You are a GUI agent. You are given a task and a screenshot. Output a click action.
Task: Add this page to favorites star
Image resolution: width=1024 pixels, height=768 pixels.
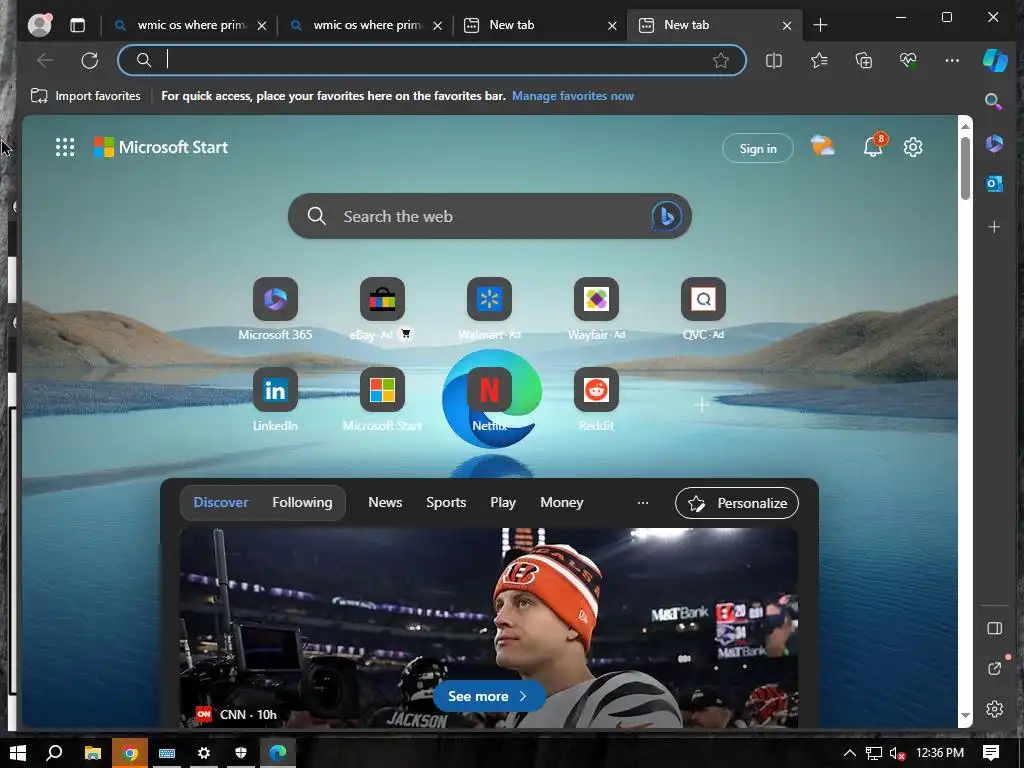click(720, 61)
